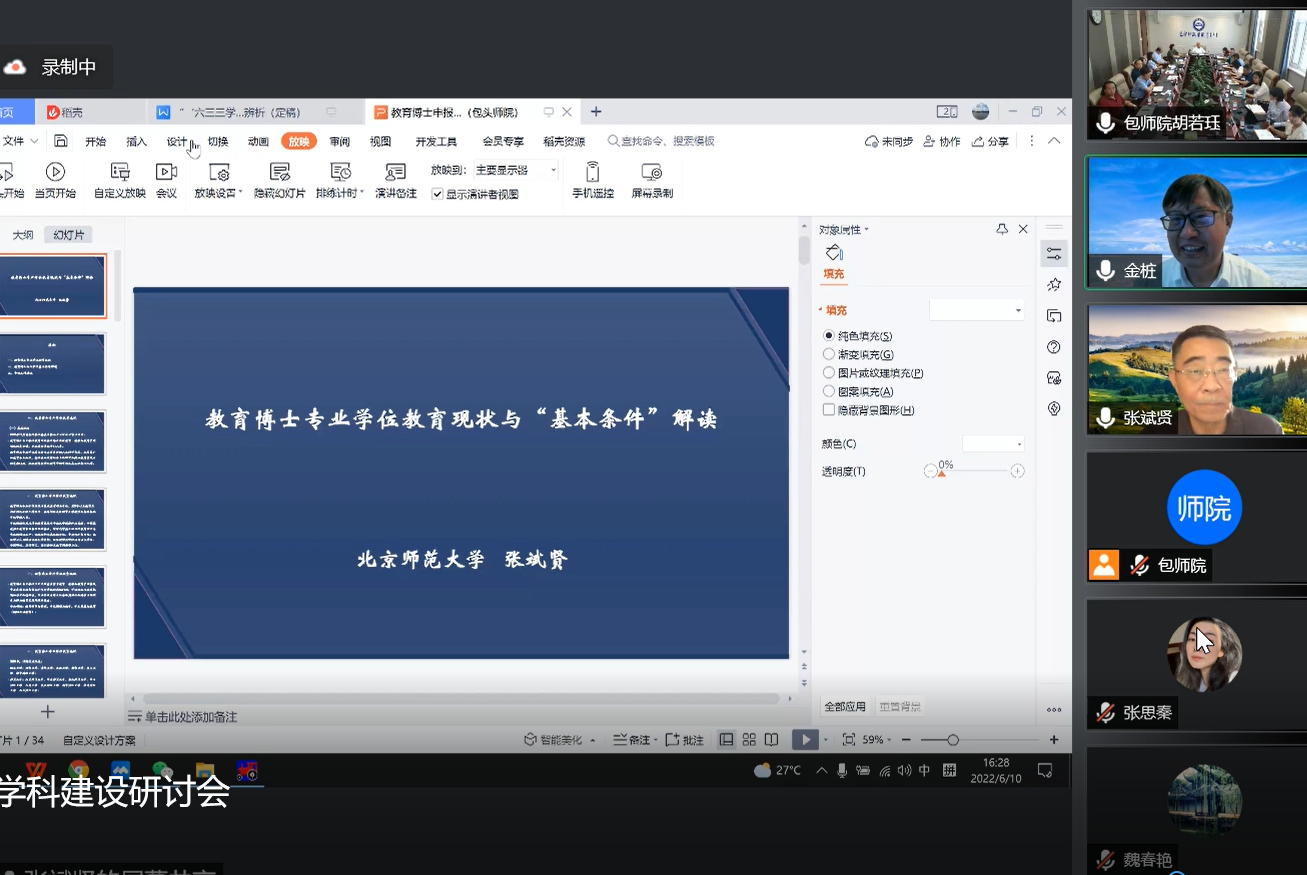Click the 透明度 transparency slider
This screenshot has height=875, width=1307.
click(x=974, y=471)
